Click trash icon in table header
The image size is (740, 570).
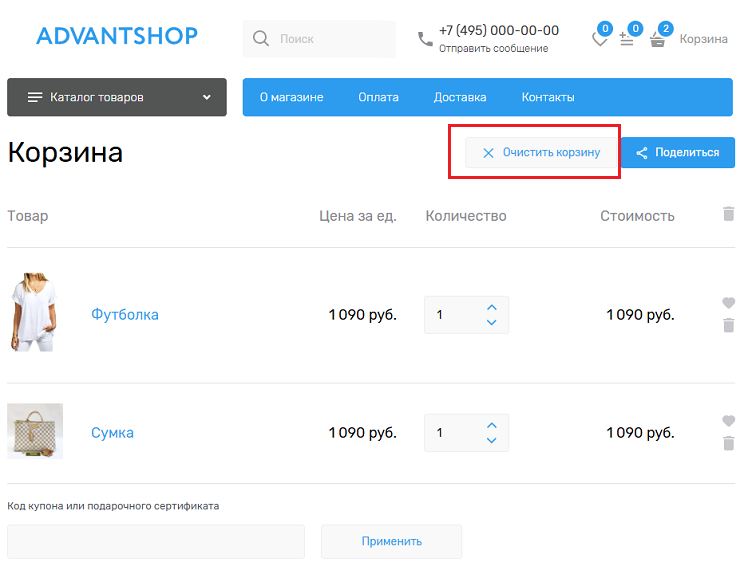pyautogui.click(x=728, y=214)
